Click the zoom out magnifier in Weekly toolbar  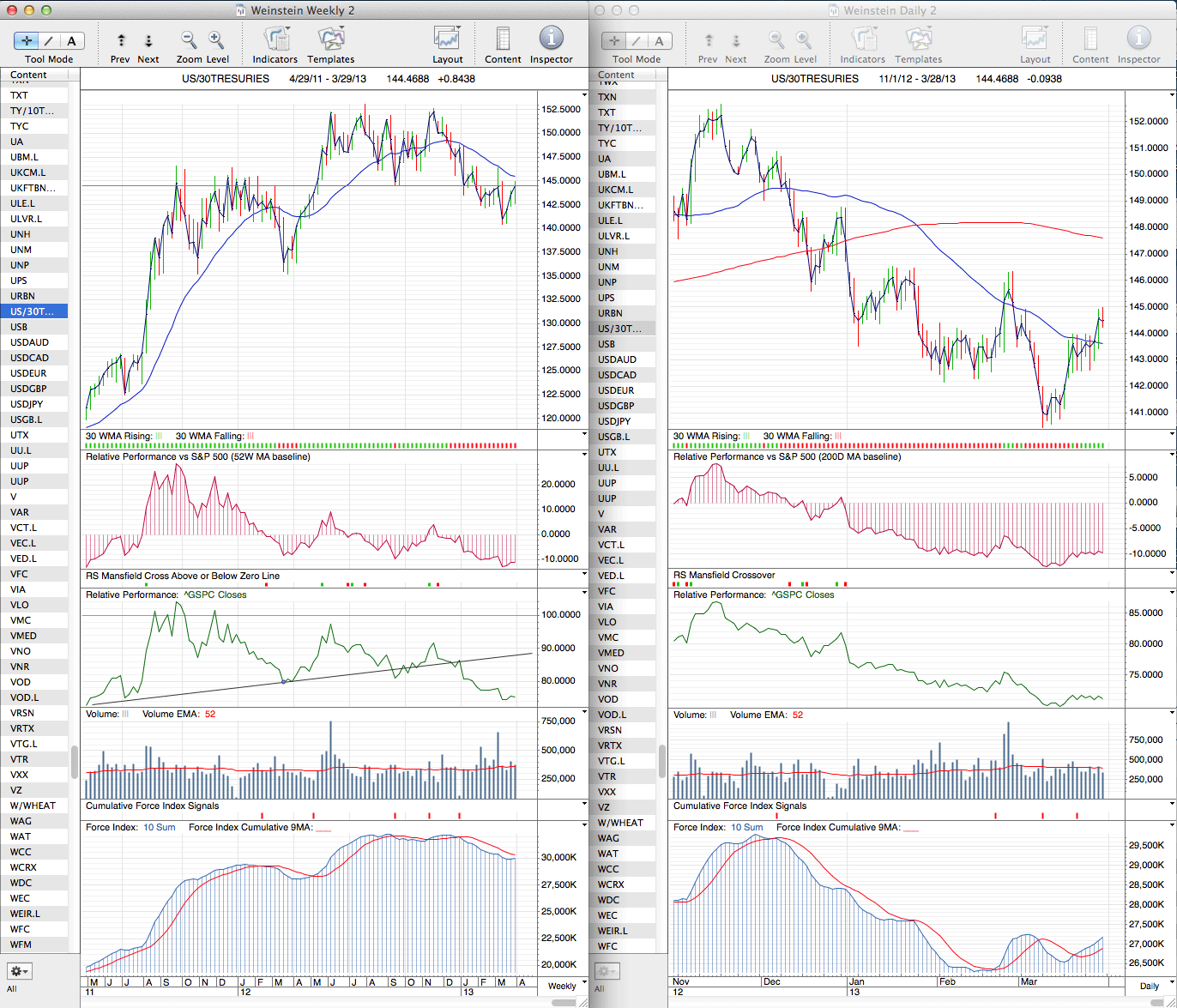(x=189, y=40)
